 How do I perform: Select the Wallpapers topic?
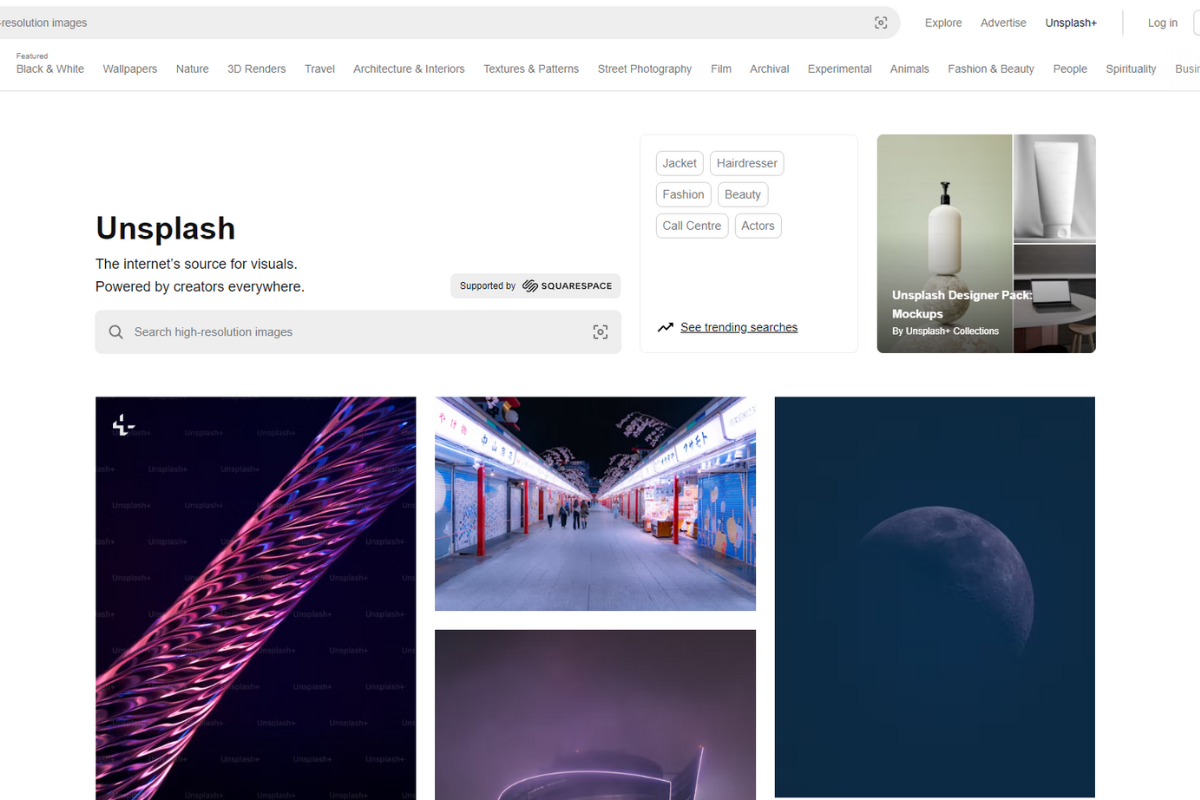[130, 69]
